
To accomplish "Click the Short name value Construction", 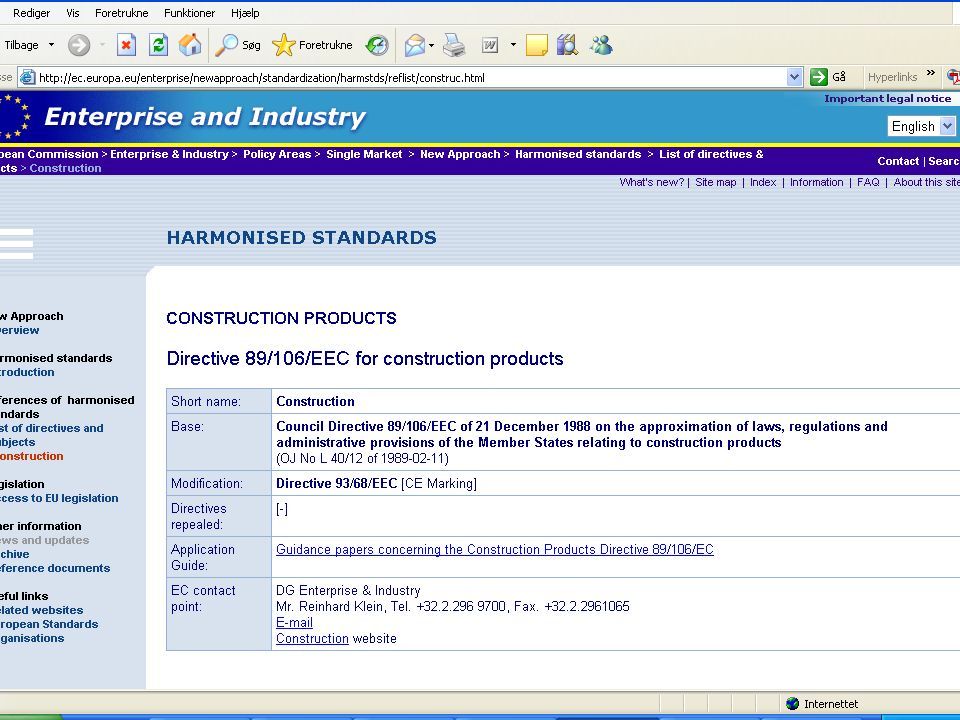I will pos(315,402).
